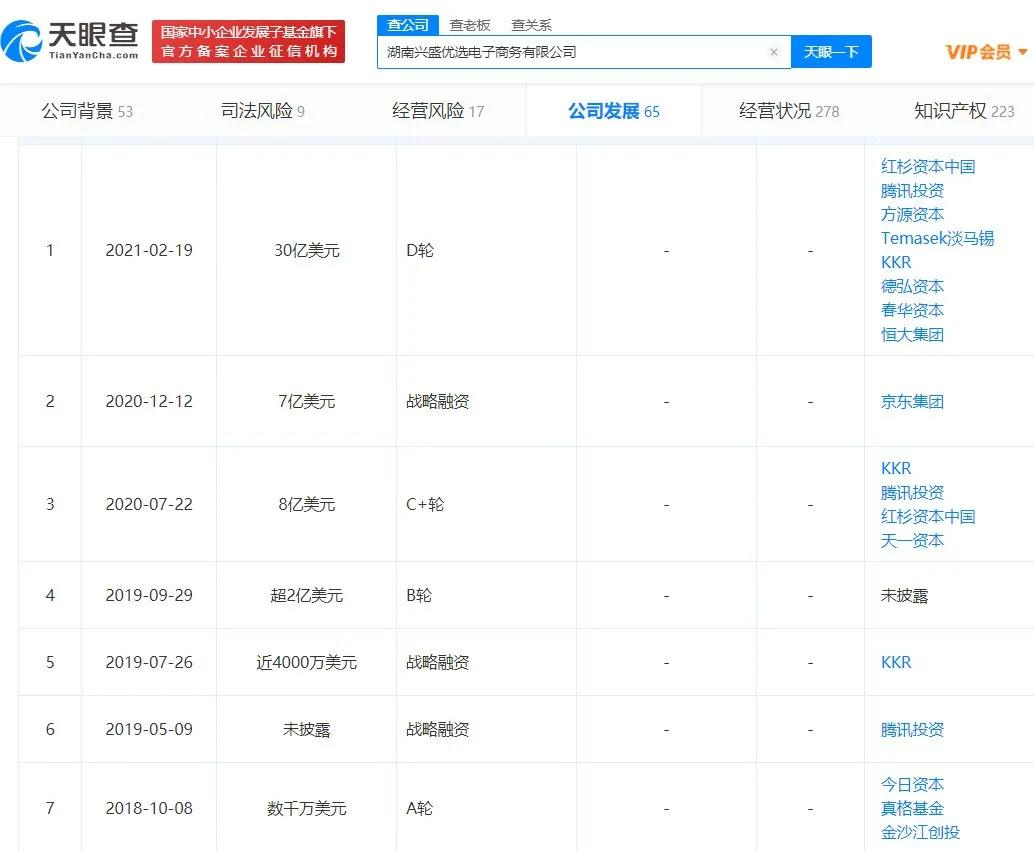Open 红杉资本中国 link in C+轮 row
The height and width of the screenshot is (851, 1034).
point(928,517)
